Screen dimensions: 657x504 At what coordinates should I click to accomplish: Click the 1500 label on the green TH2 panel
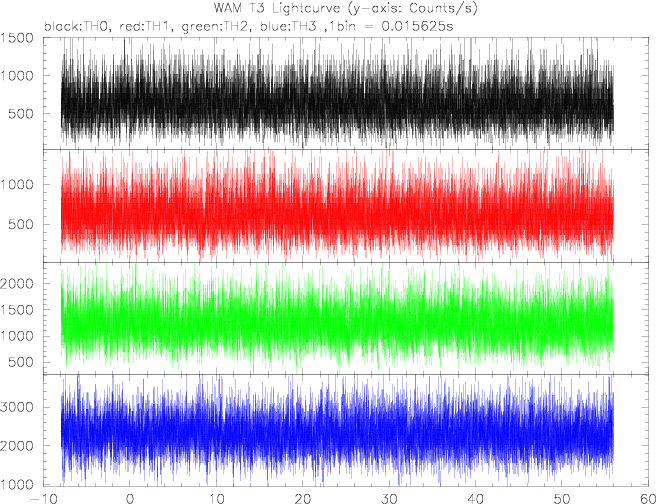[x=17, y=310]
